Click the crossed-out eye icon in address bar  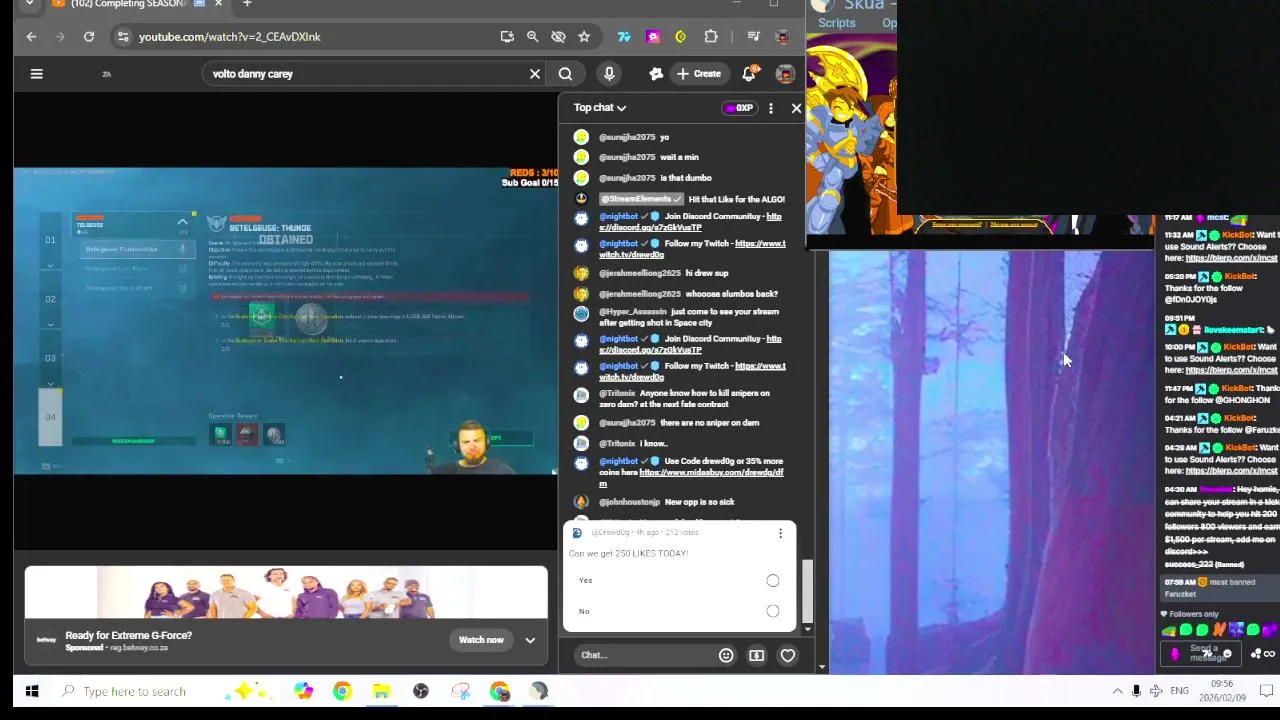coord(558,37)
